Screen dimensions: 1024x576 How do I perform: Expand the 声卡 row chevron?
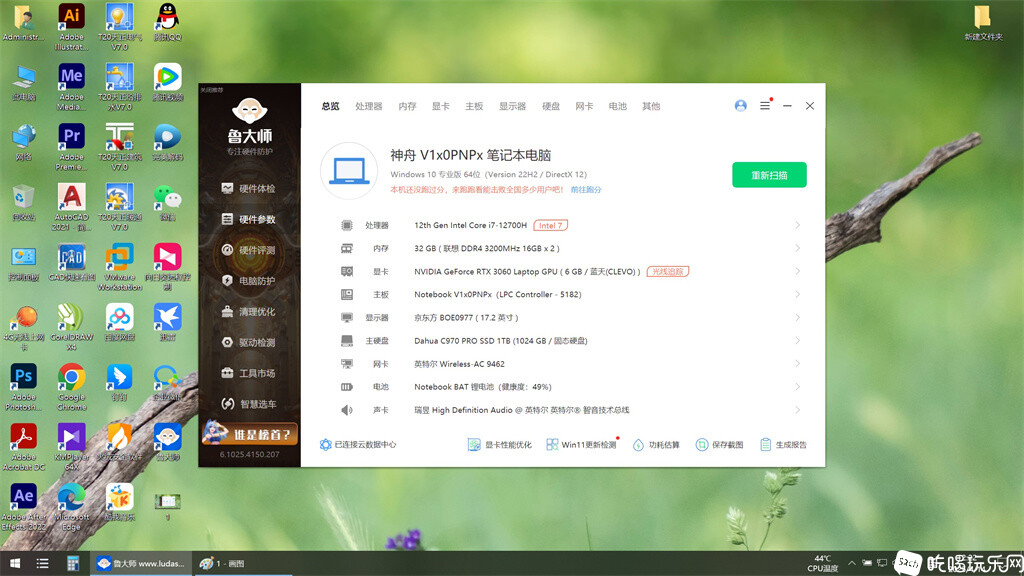(x=797, y=410)
